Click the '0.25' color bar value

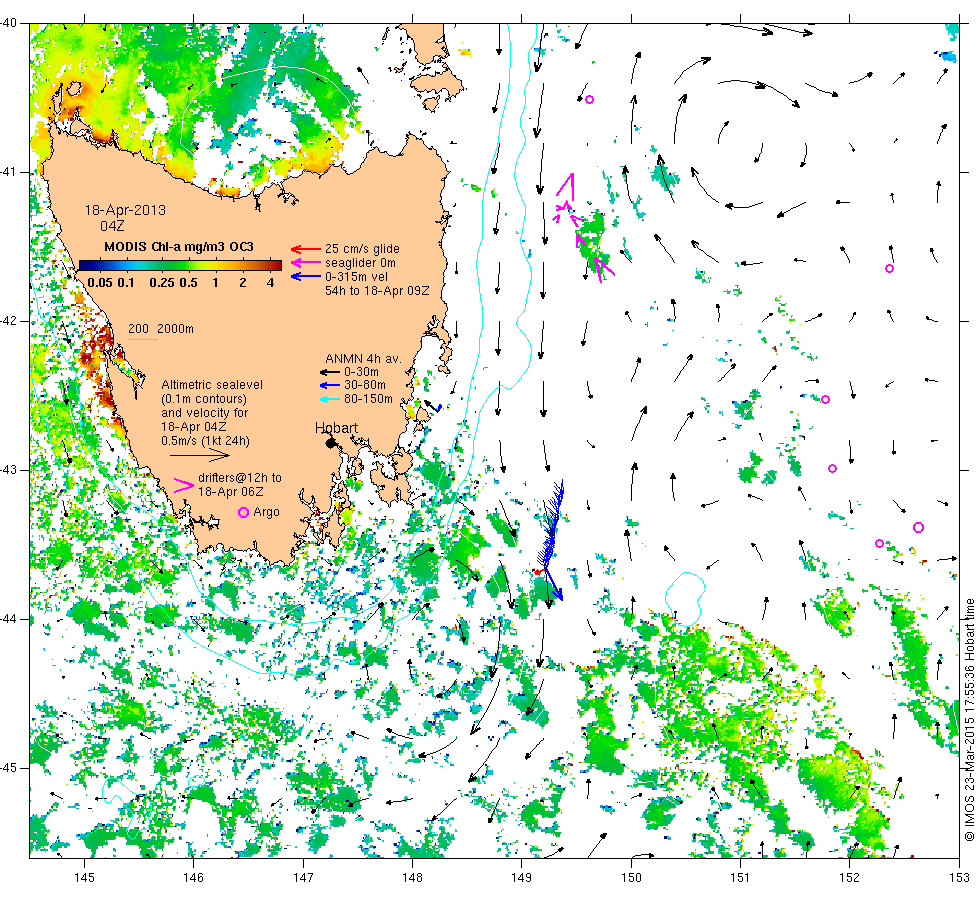(x=162, y=282)
